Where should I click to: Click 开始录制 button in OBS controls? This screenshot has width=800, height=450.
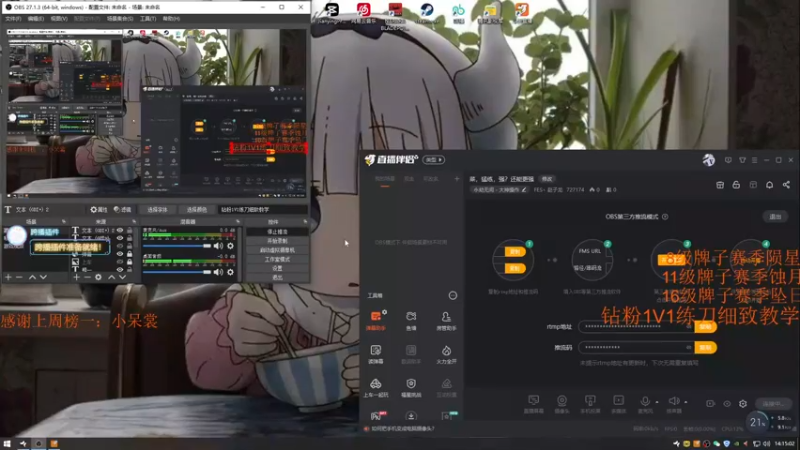click(x=277, y=241)
